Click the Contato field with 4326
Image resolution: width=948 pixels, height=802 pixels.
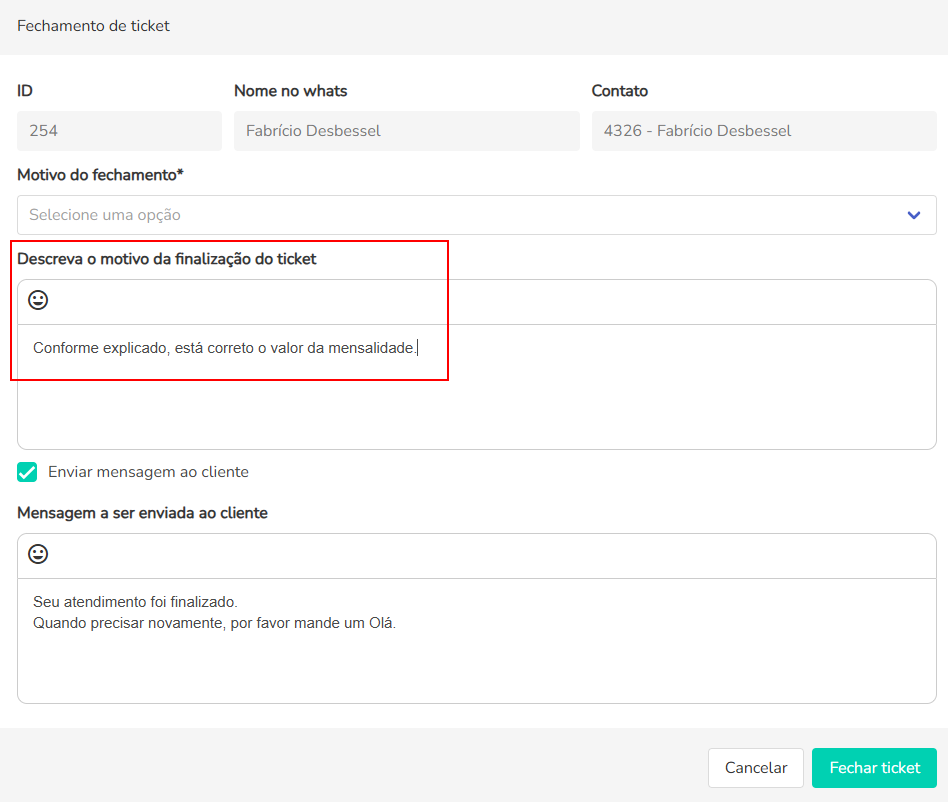click(x=763, y=131)
